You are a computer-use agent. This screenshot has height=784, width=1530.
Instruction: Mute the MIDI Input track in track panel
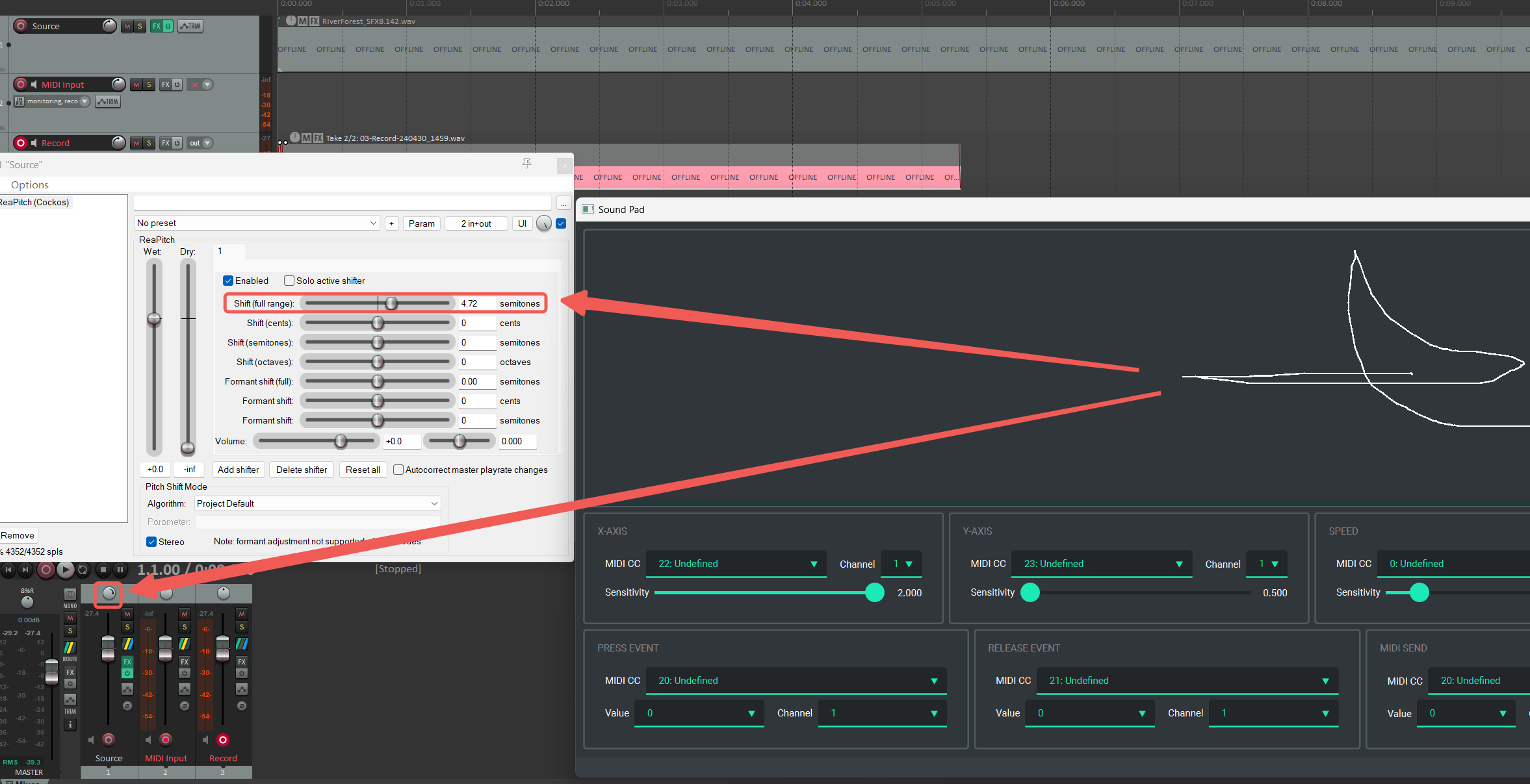pyautogui.click(x=136, y=84)
